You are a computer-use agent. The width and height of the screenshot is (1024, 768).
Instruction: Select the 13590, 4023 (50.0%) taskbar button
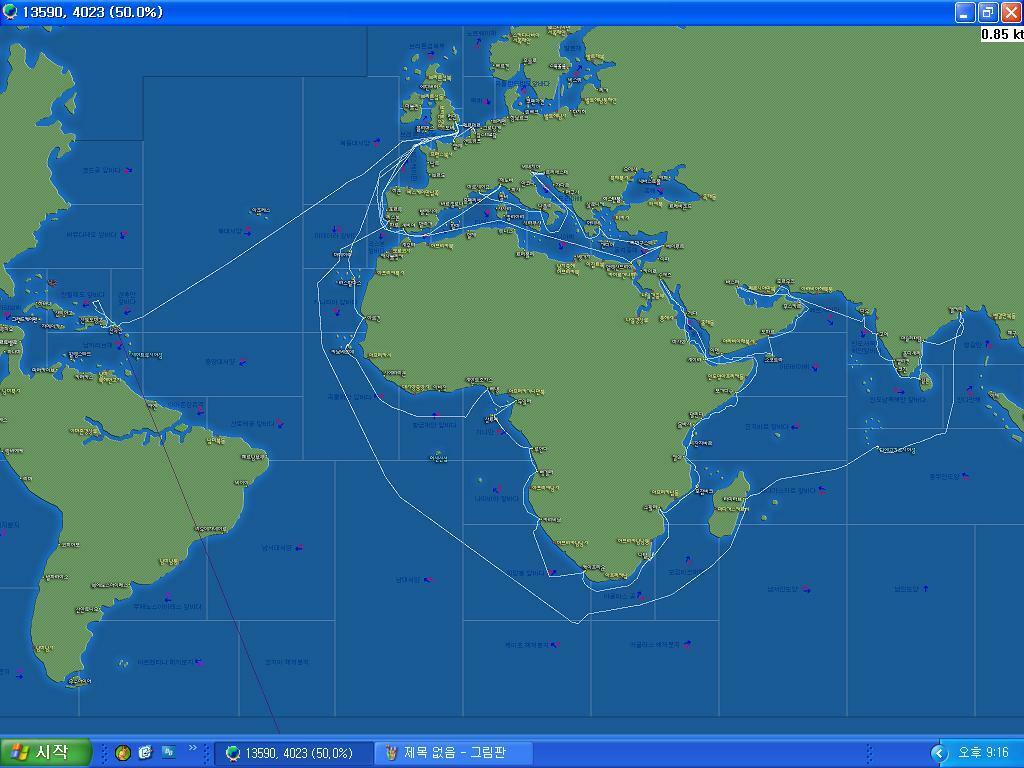click(x=292, y=752)
